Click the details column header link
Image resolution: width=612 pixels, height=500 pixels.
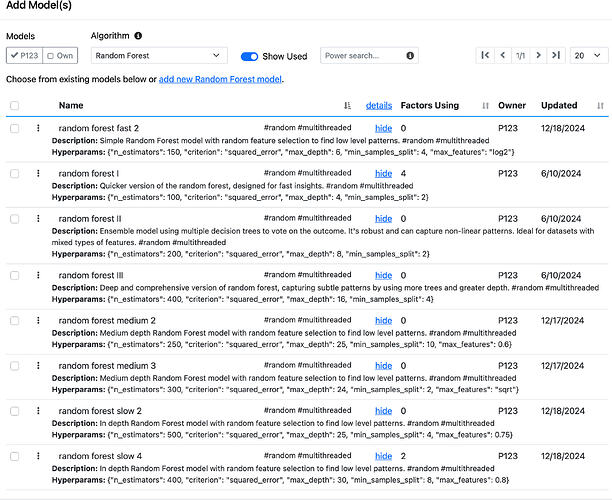(379, 105)
